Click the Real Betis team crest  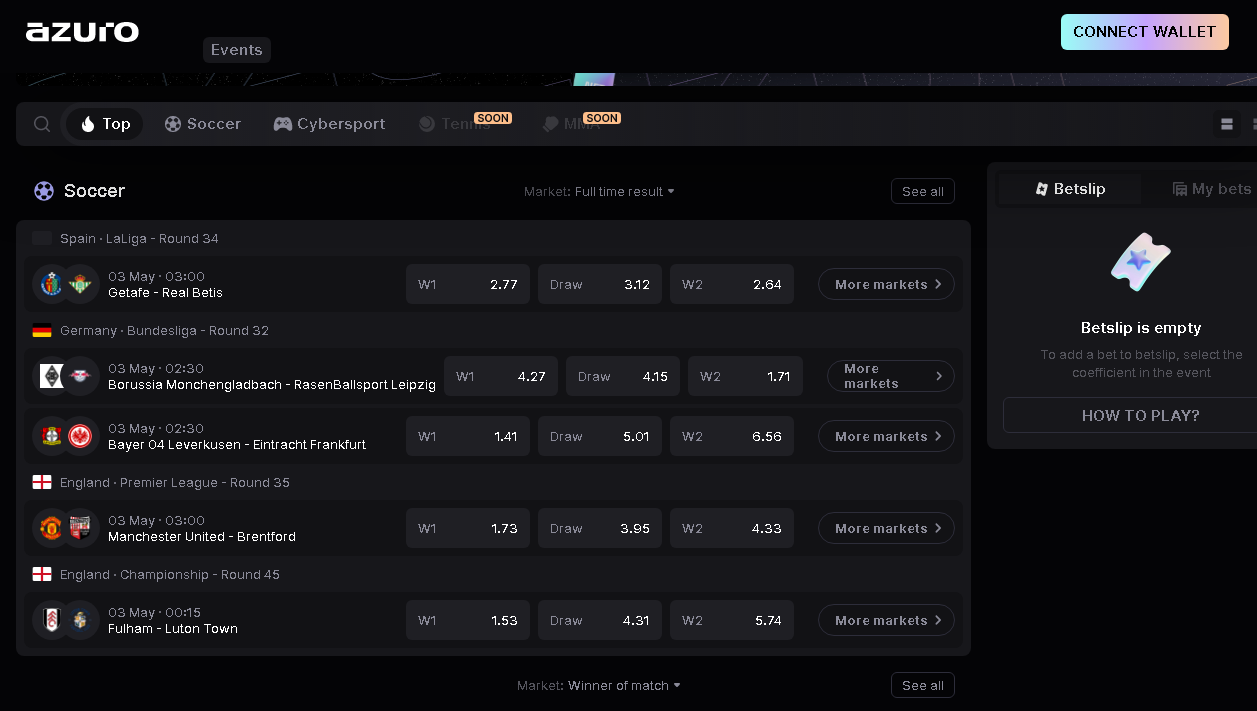point(80,284)
